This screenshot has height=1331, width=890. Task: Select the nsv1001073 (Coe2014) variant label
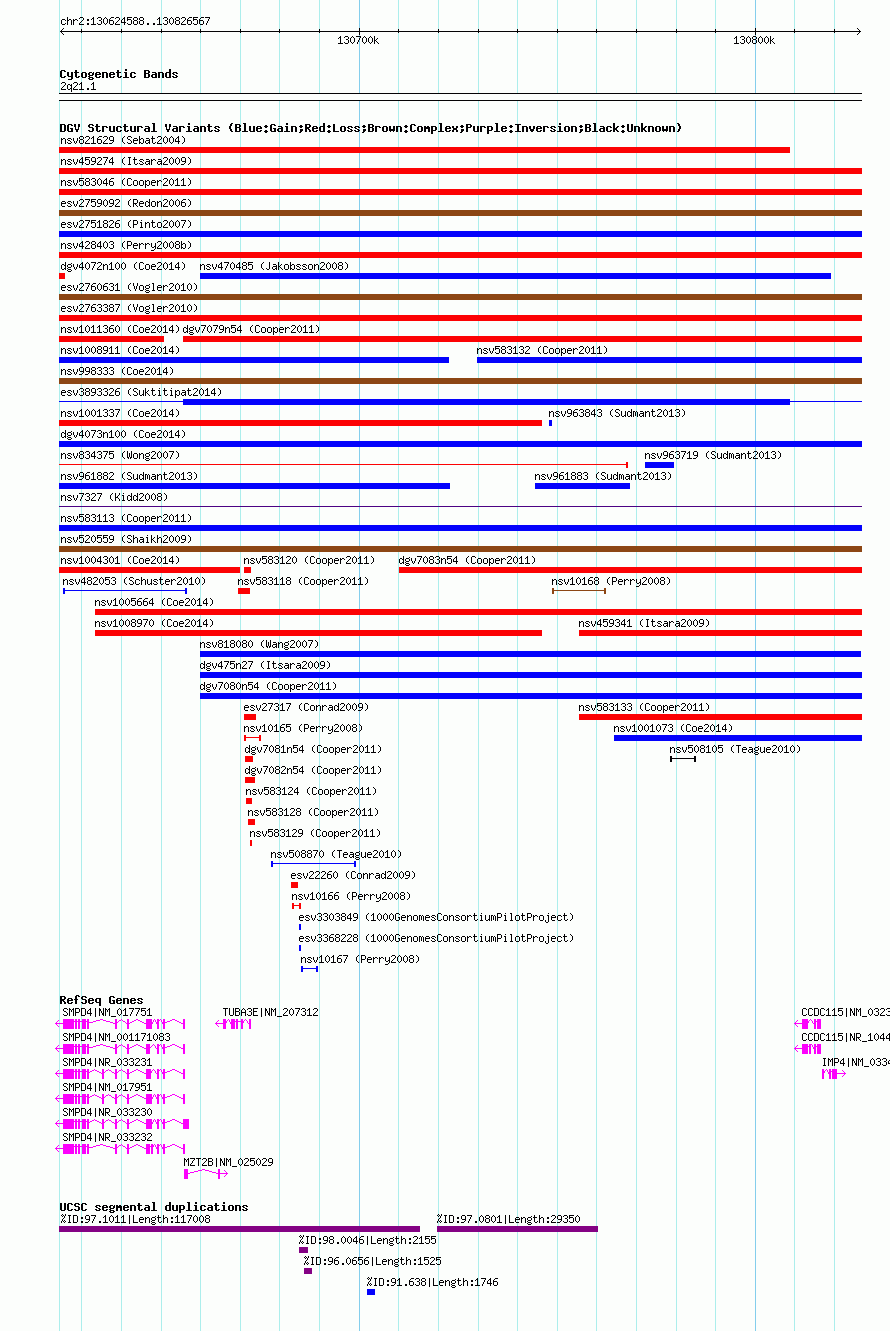pos(673,728)
